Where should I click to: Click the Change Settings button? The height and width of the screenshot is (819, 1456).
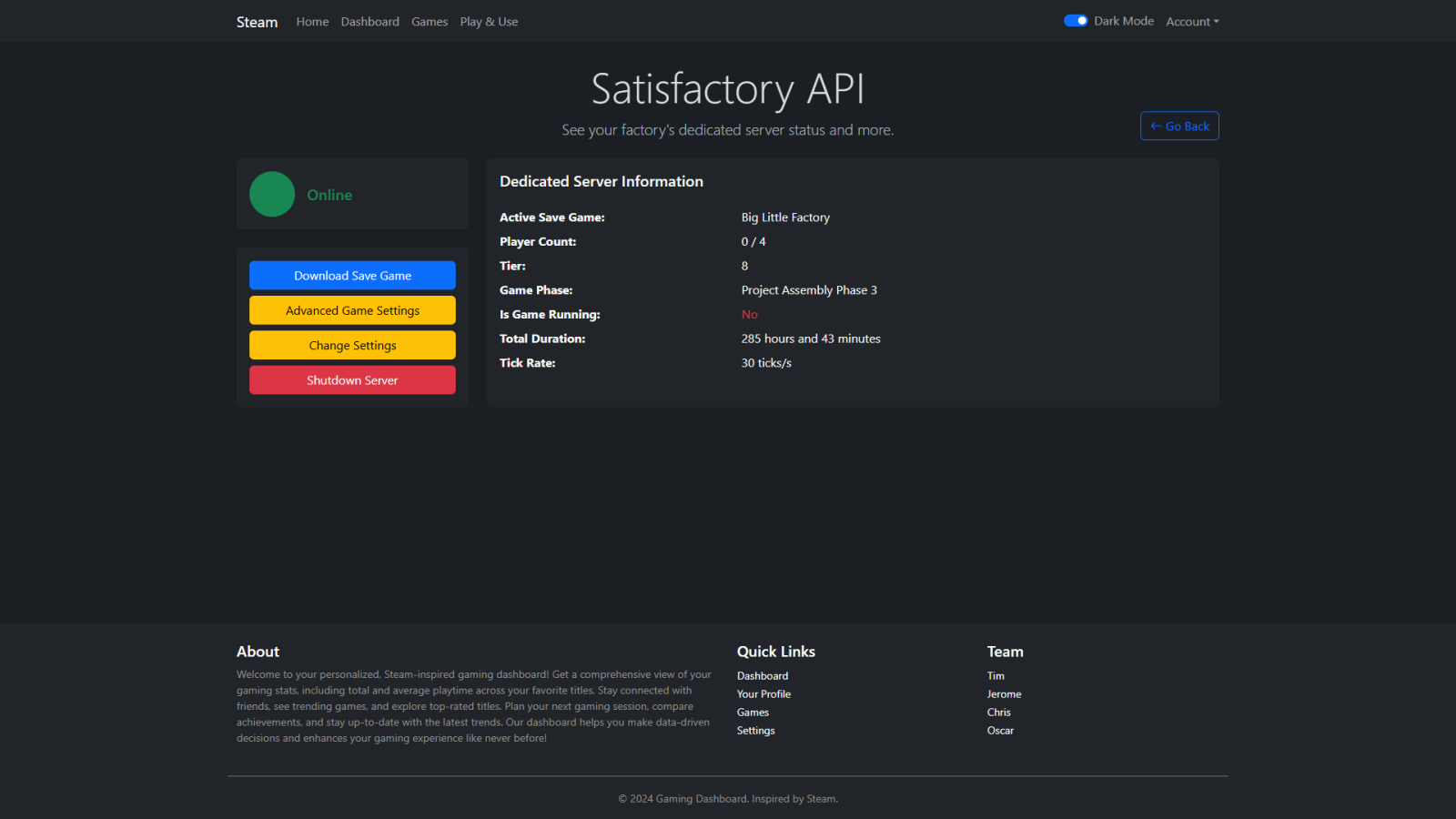point(352,345)
